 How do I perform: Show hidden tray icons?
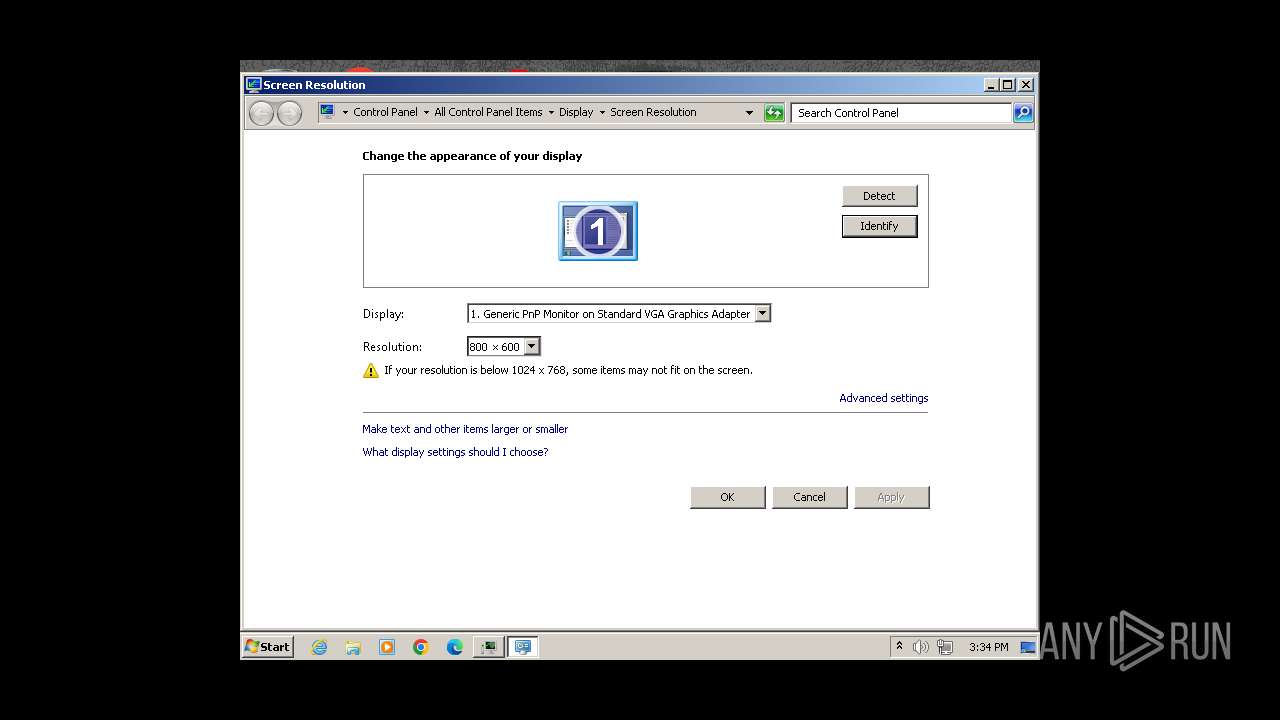(899, 647)
